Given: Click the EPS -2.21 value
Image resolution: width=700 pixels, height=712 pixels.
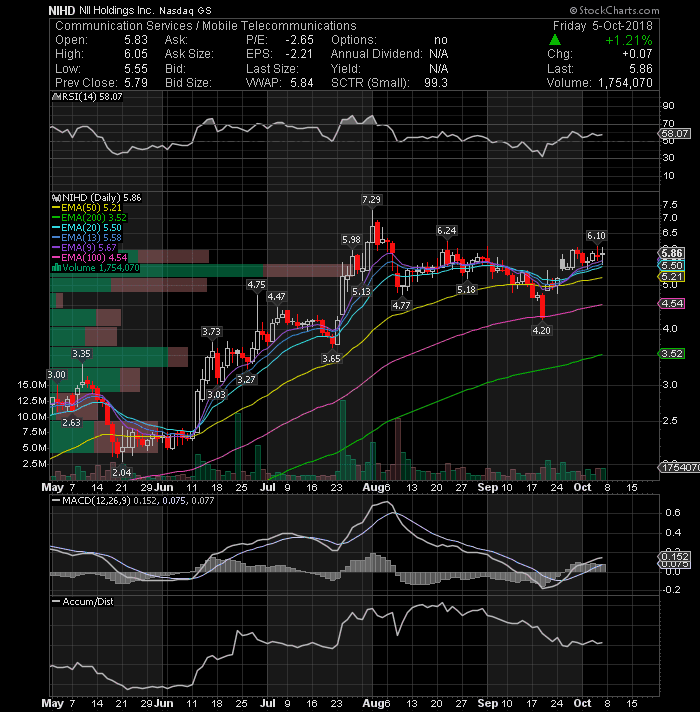Looking at the screenshot, I should 300,54.
